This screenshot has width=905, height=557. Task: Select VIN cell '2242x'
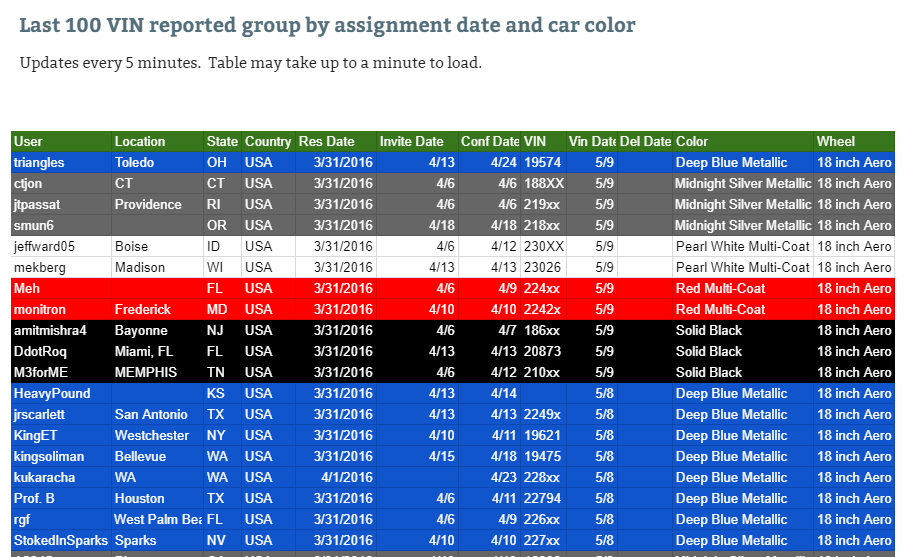(543, 309)
